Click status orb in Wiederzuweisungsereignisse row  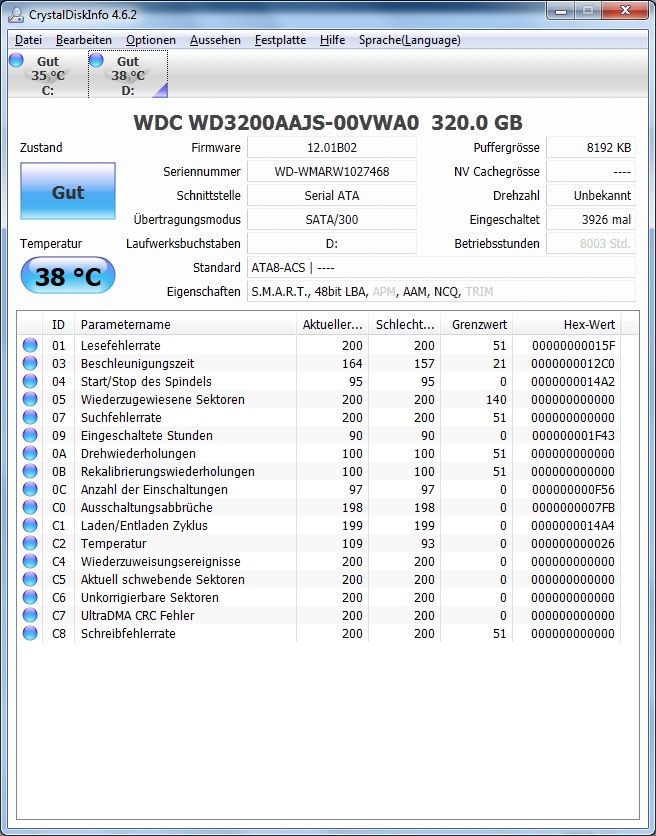30,561
